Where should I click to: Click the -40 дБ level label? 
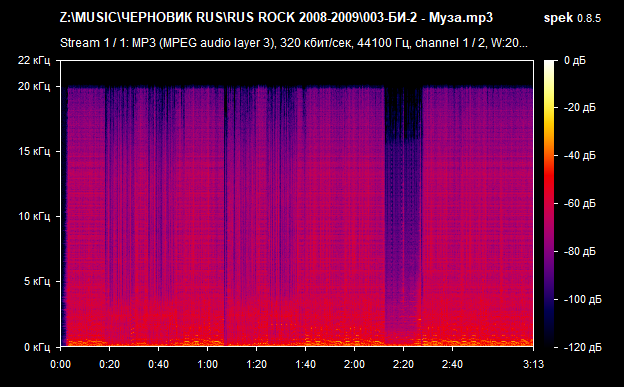[x=580, y=155]
